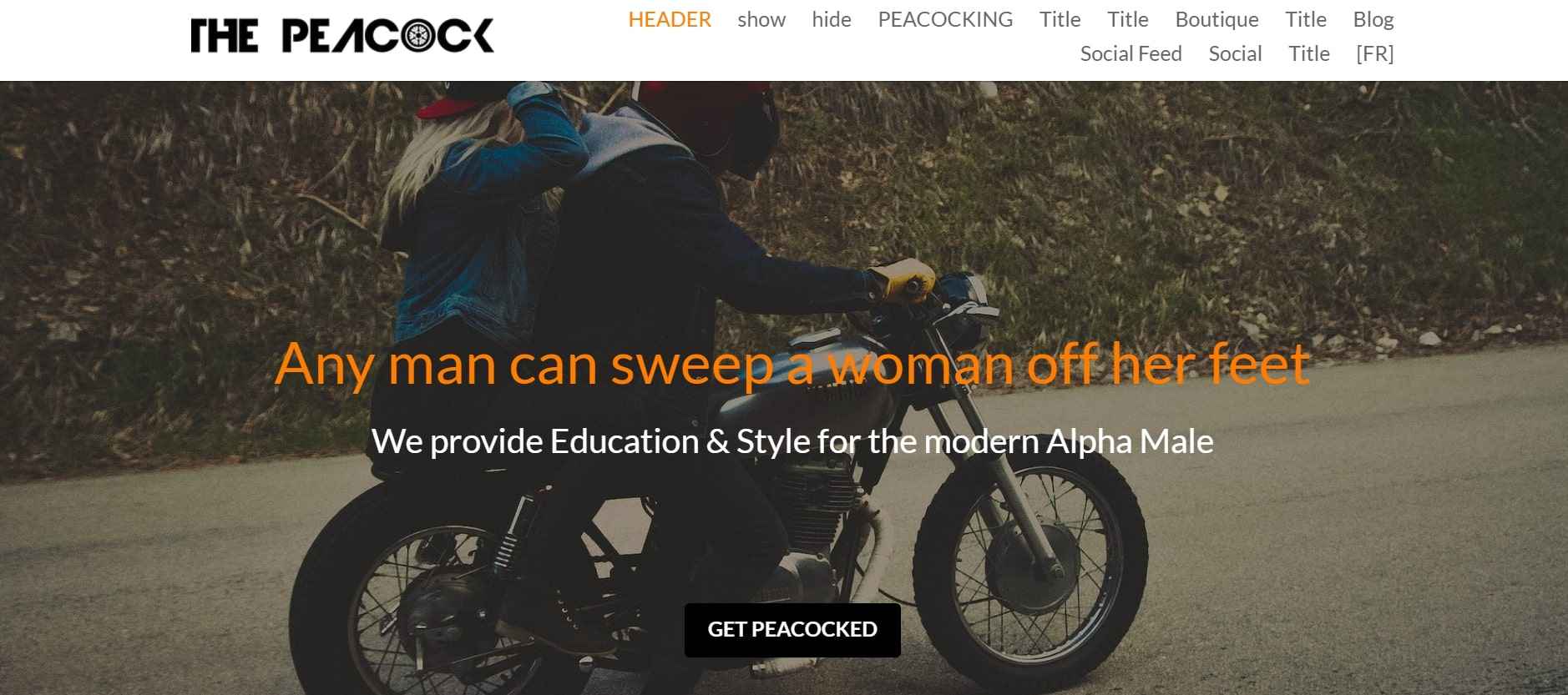Go to the PEACOCKING section
The height and width of the screenshot is (695, 1568).
point(945,19)
